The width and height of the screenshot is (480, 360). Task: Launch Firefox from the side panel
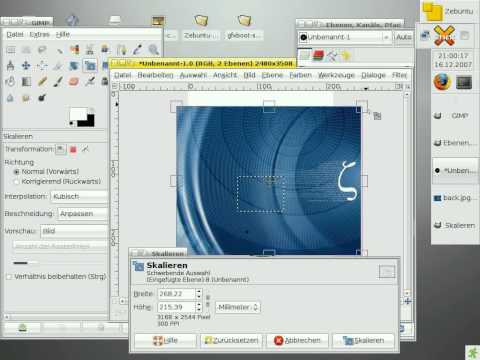[x=442, y=82]
